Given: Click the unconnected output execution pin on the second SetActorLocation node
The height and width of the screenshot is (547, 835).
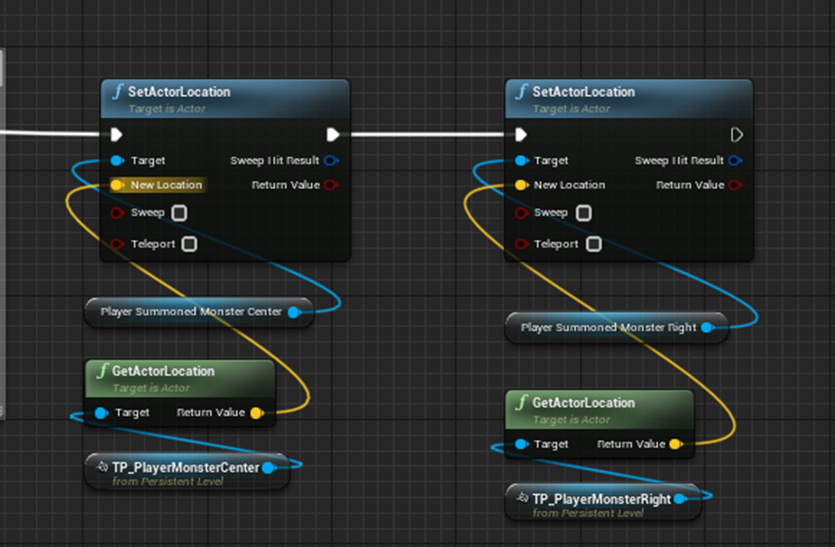Looking at the screenshot, I should click(x=736, y=135).
